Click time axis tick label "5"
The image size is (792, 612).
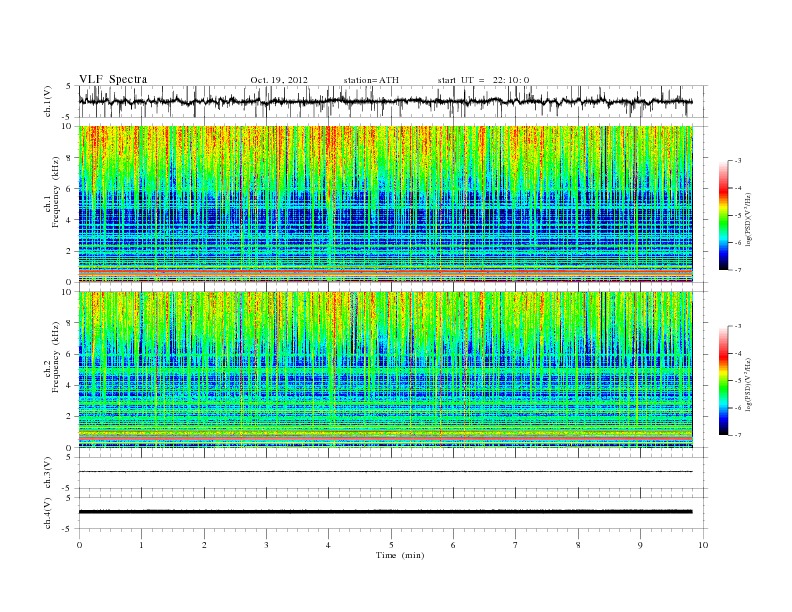(x=391, y=545)
